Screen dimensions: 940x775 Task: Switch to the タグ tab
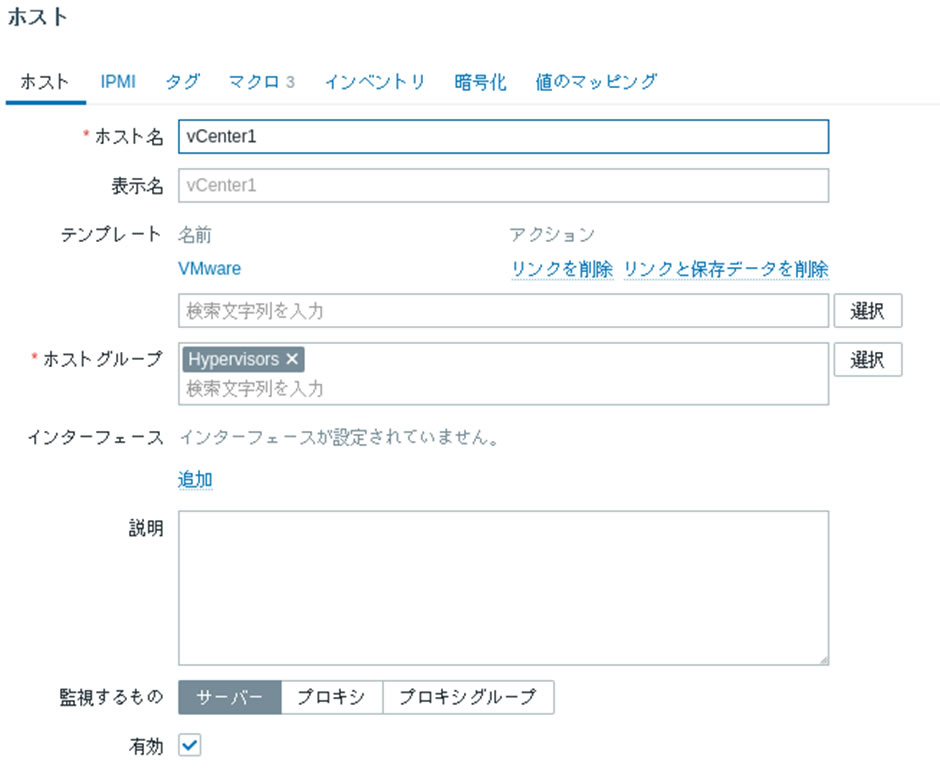pos(182,82)
